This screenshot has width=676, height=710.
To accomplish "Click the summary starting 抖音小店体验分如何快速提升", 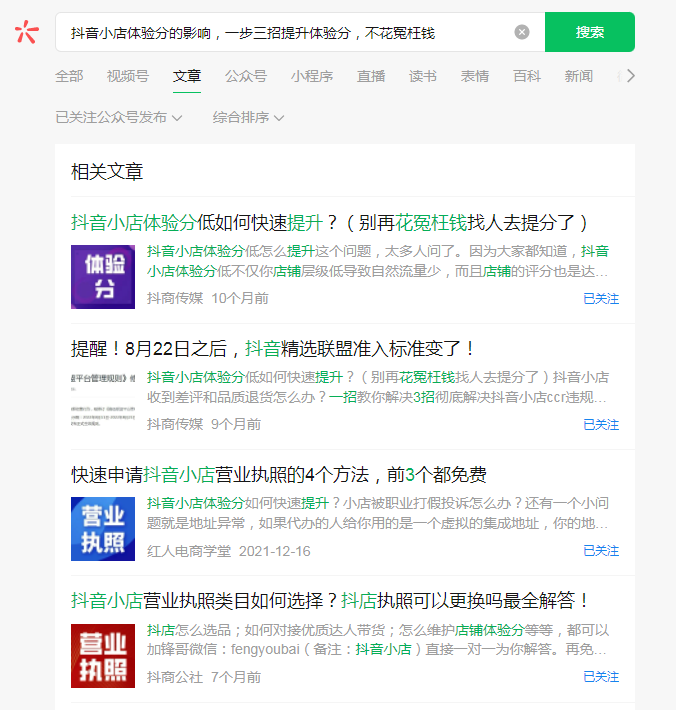I will (378, 513).
